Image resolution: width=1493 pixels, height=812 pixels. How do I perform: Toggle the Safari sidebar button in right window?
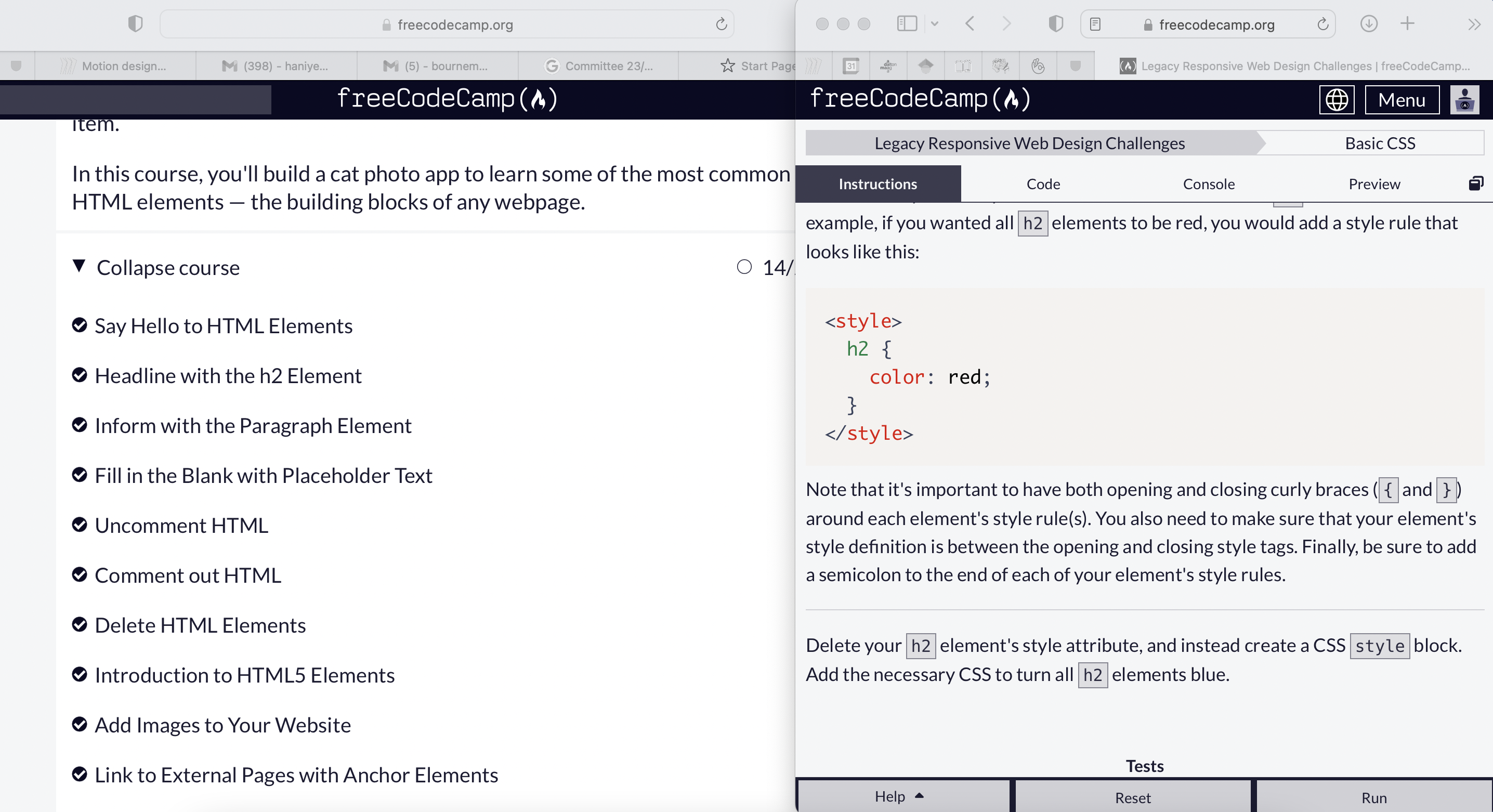point(907,24)
